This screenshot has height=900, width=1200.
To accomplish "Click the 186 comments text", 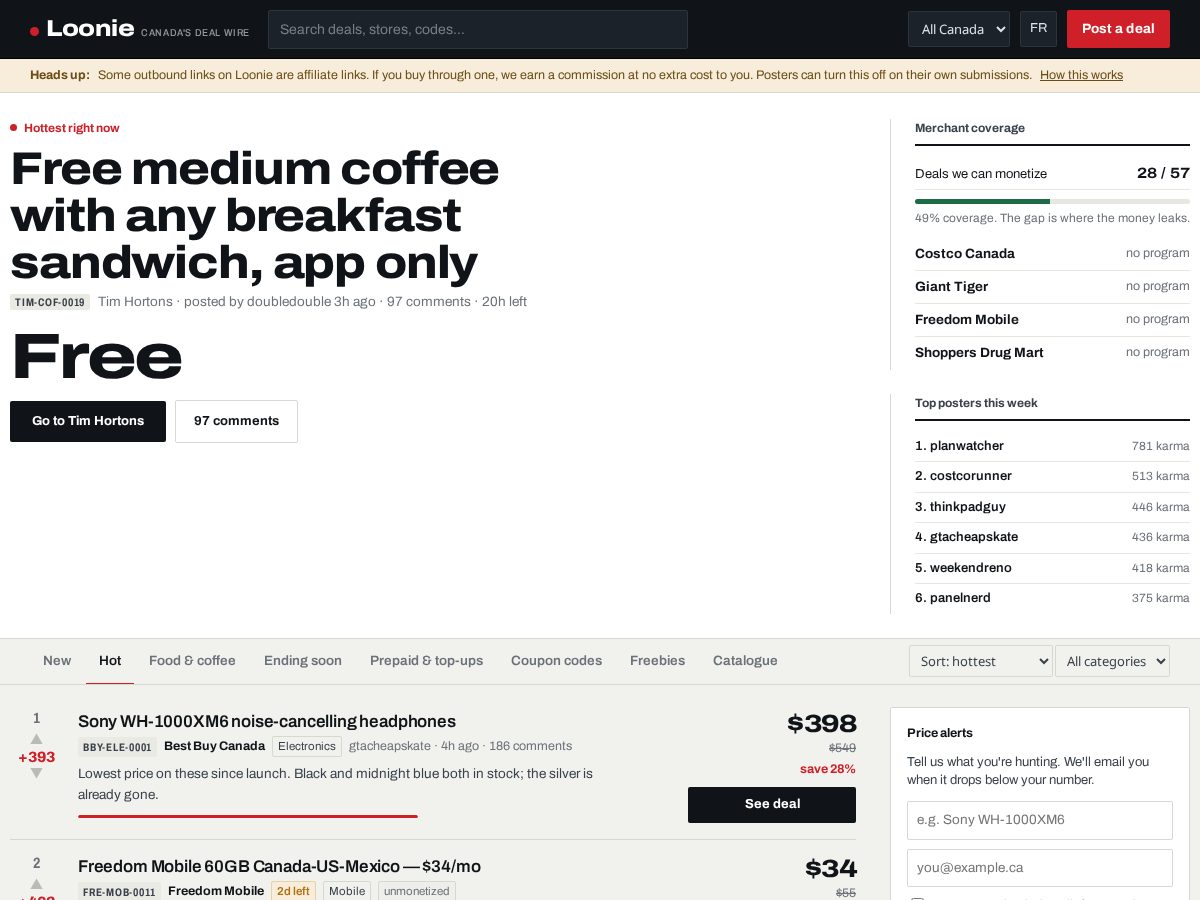I will pyautogui.click(x=530, y=746).
